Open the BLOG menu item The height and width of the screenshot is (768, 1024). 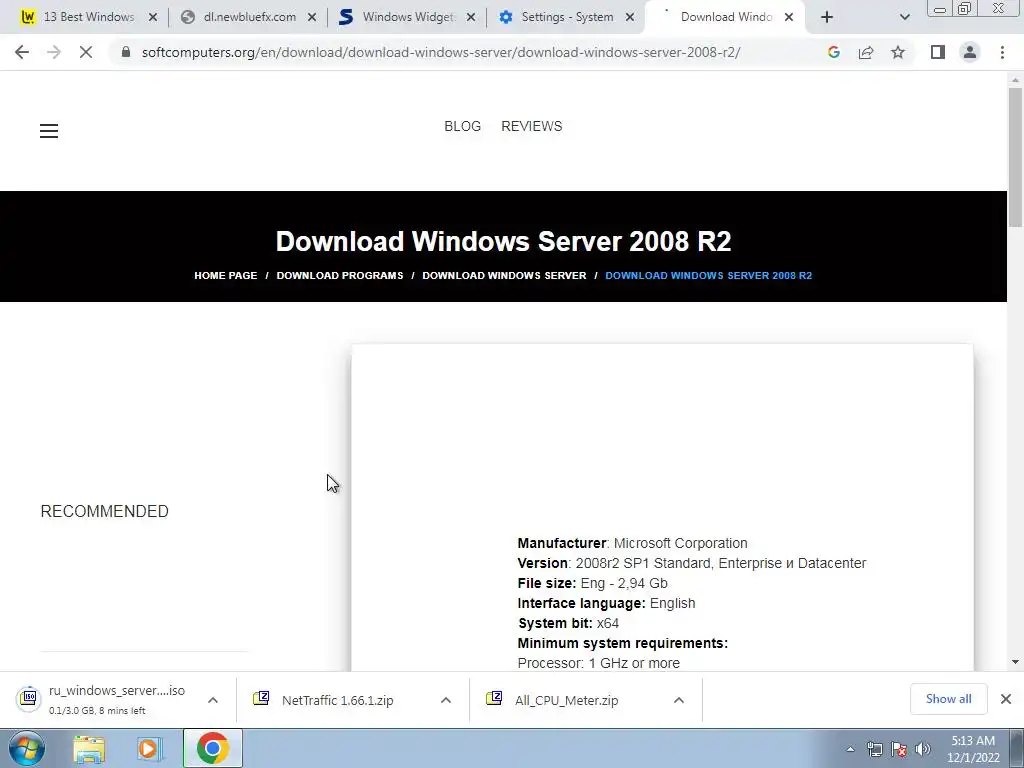coord(462,126)
